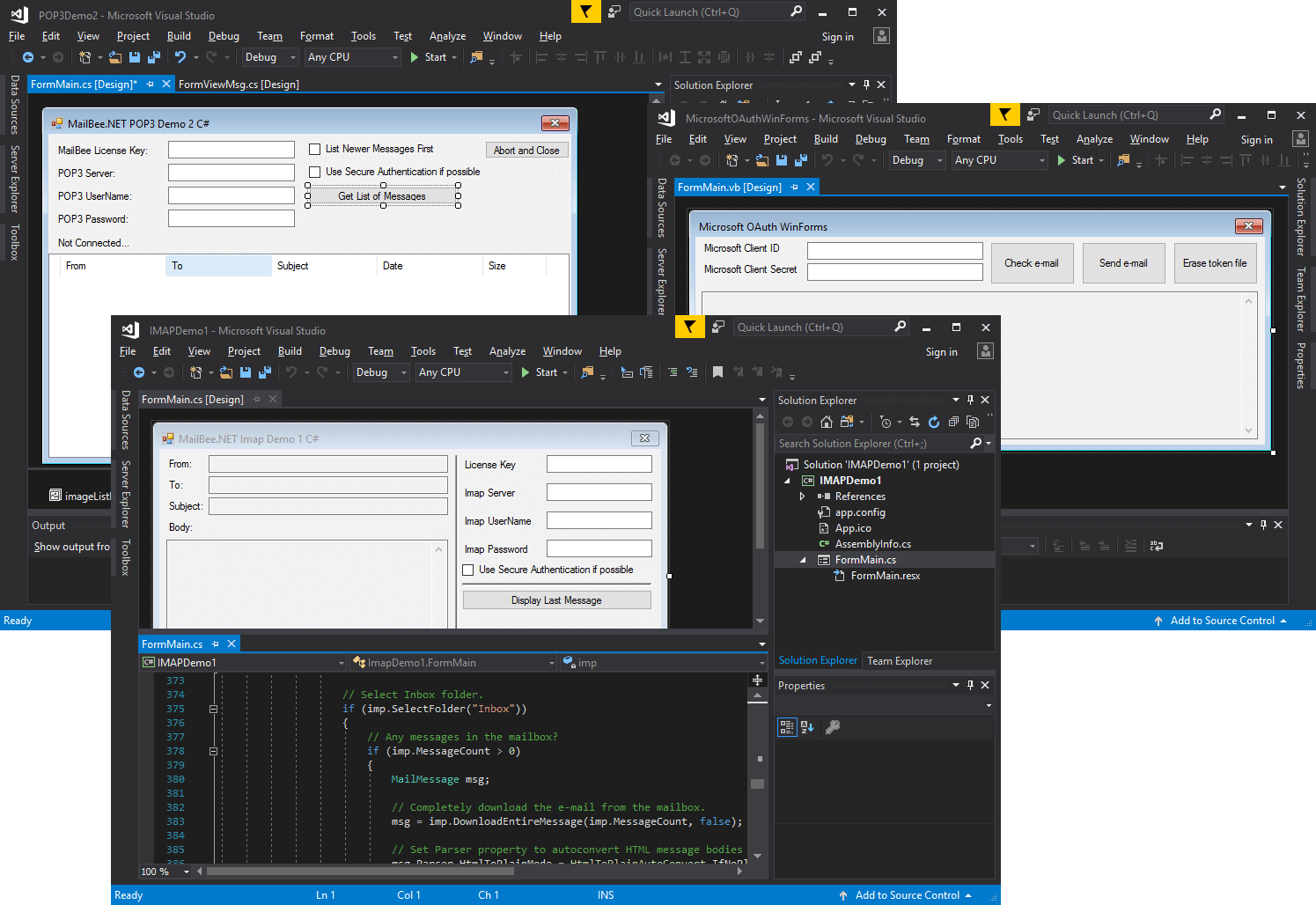The height and width of the screenshot is (905, 1316).
Task: Click feedback icon in IMAPDemo1 title bar
Action: tap(718, 327)
